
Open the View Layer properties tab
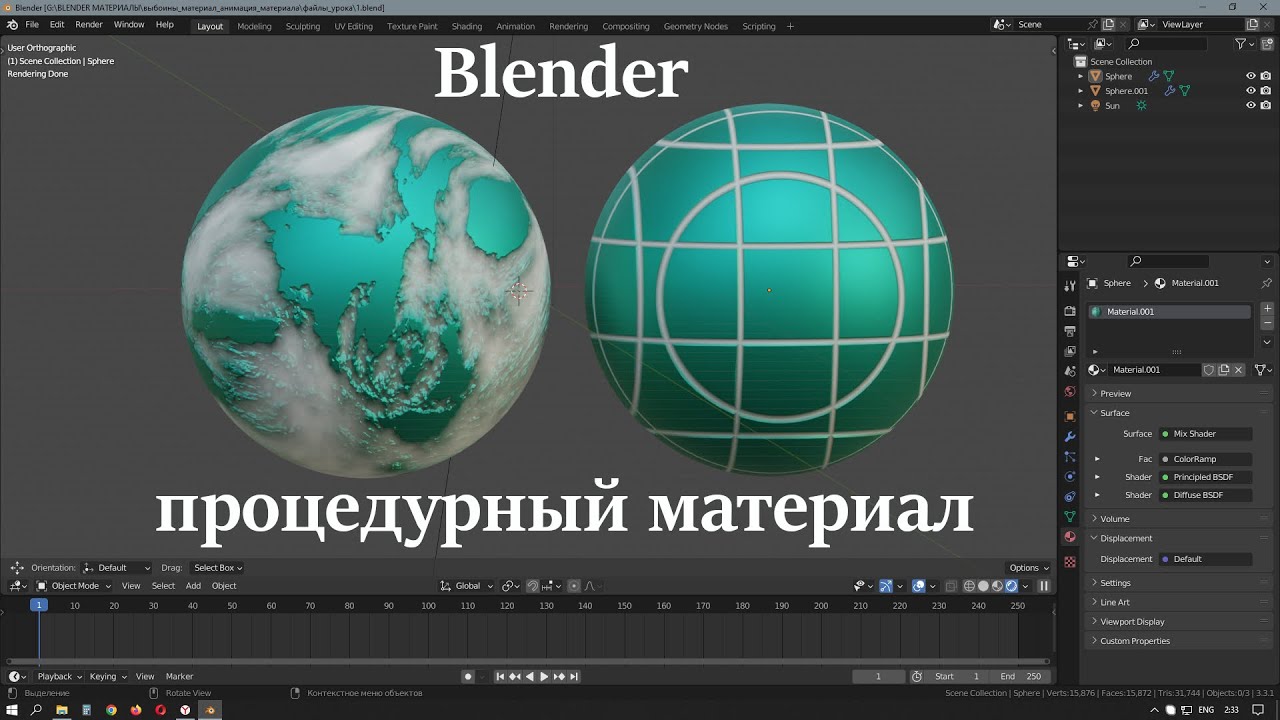1070,351
